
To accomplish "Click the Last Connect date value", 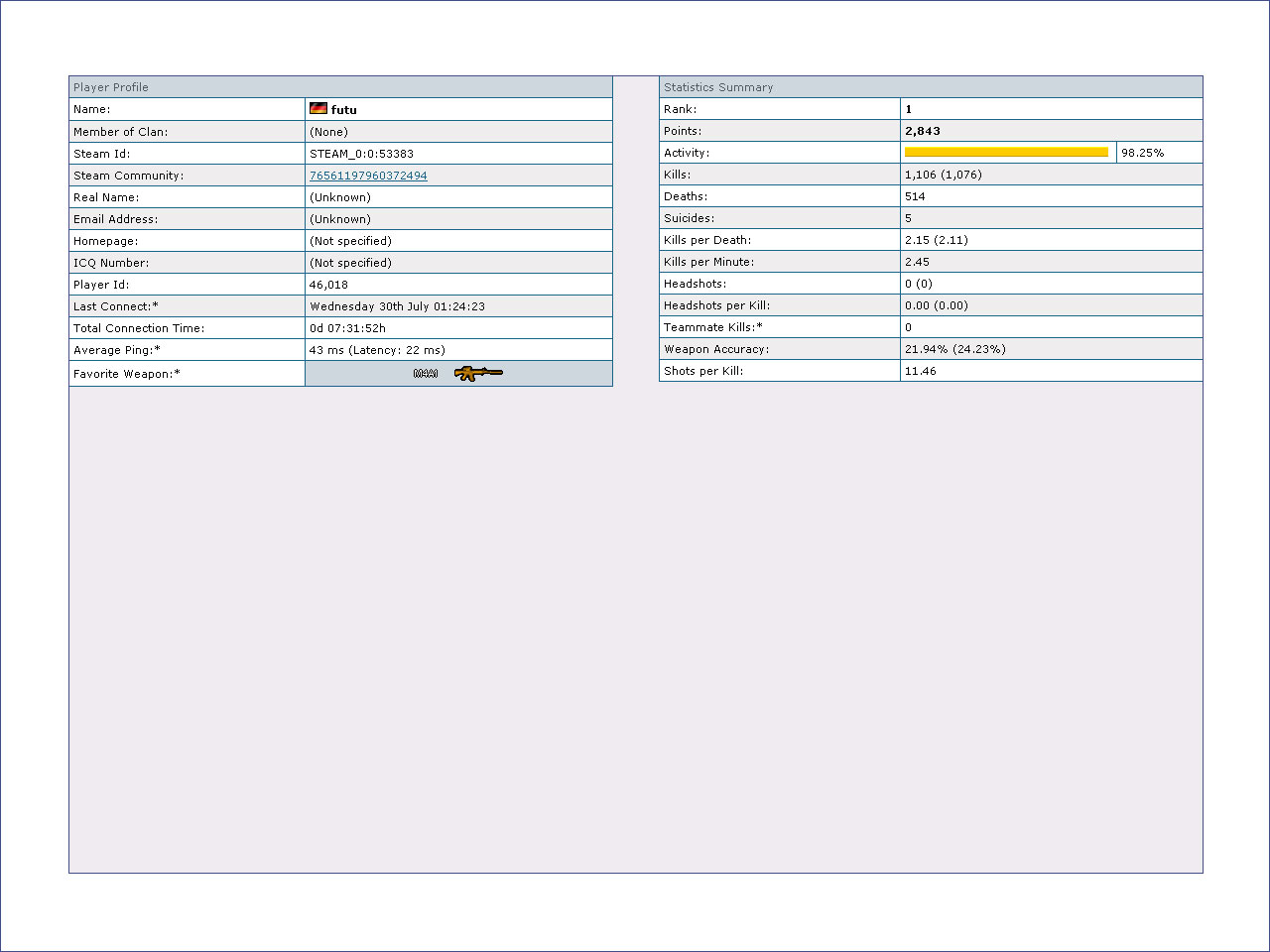I will (x=397, y=306).
